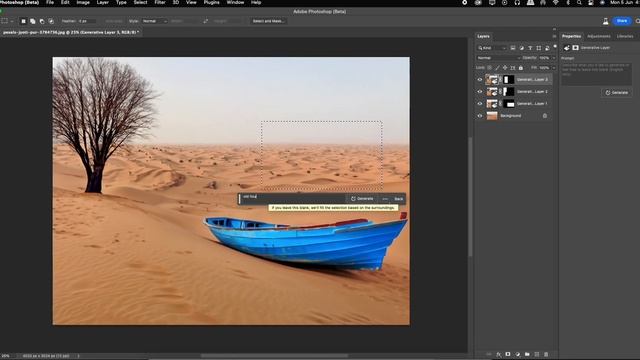Click the Create new layer icon
Image resolution: width=640 pixels, height=360 pixels.
pos(537,354)
